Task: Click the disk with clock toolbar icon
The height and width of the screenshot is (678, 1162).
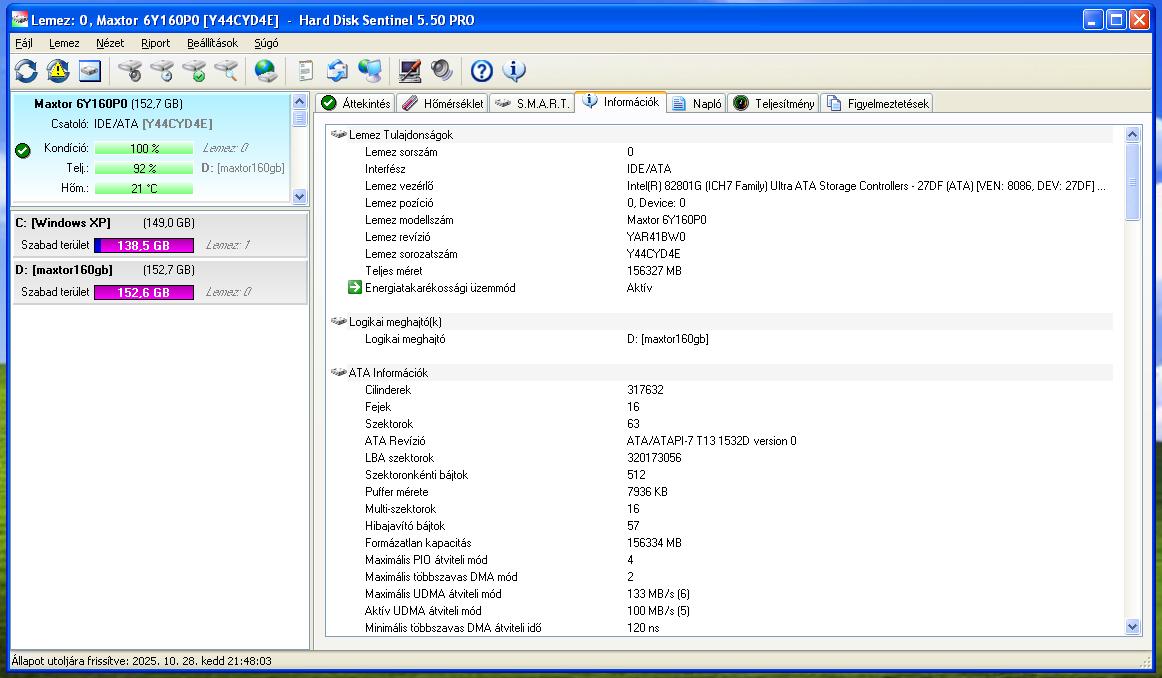Action: [x=162, y=71]
